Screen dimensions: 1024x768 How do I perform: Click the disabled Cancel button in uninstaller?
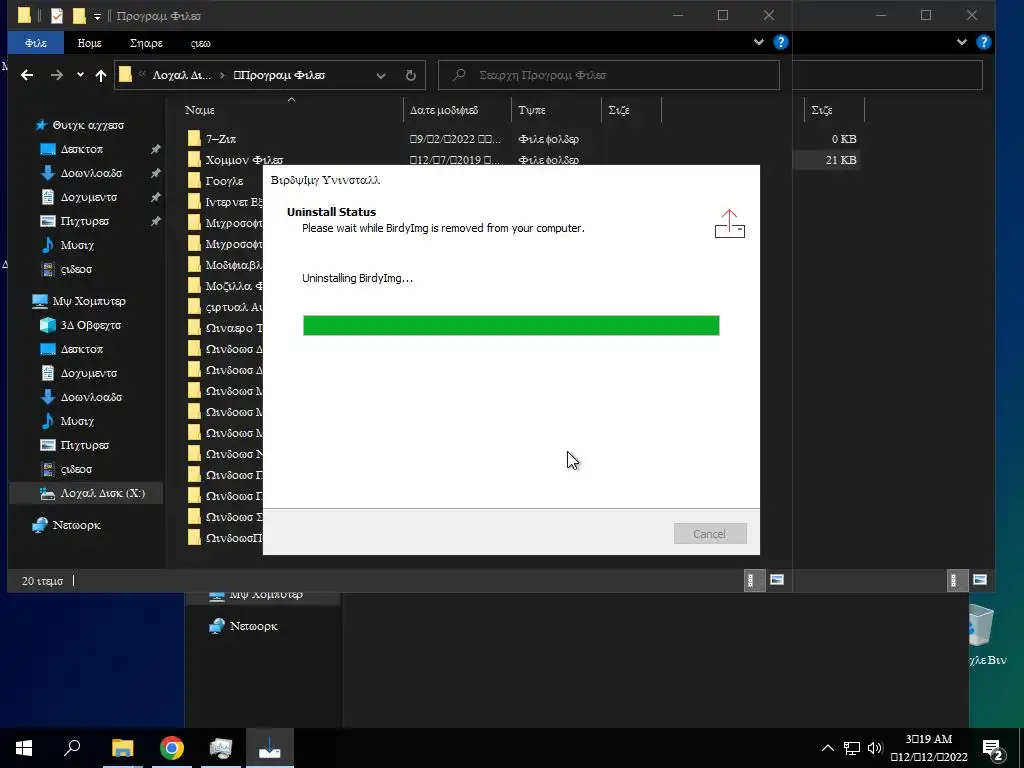[x=710, y=534]
